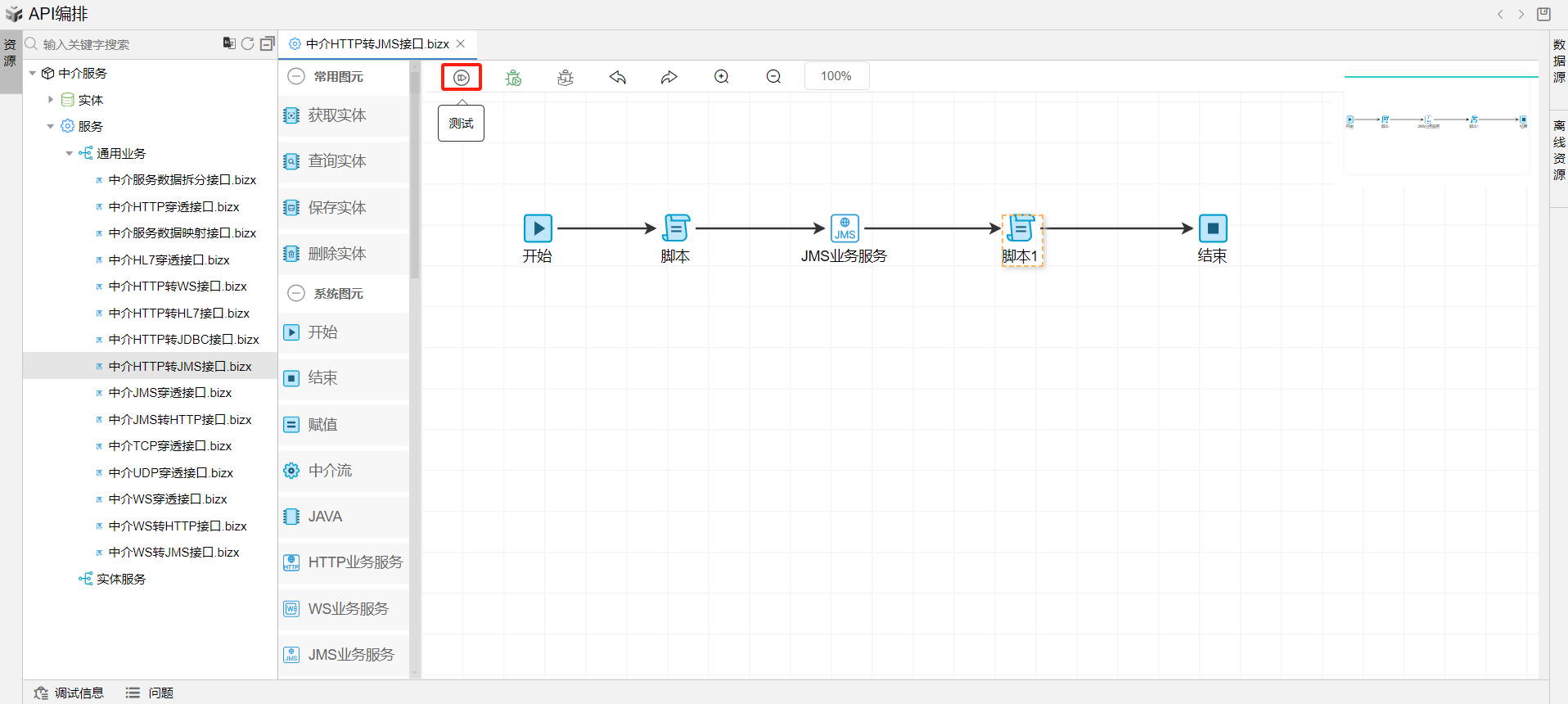Select the JMS业务服务 node on canvas
The height and width of the screenshot is (704, 1568).
click(845, 228)
